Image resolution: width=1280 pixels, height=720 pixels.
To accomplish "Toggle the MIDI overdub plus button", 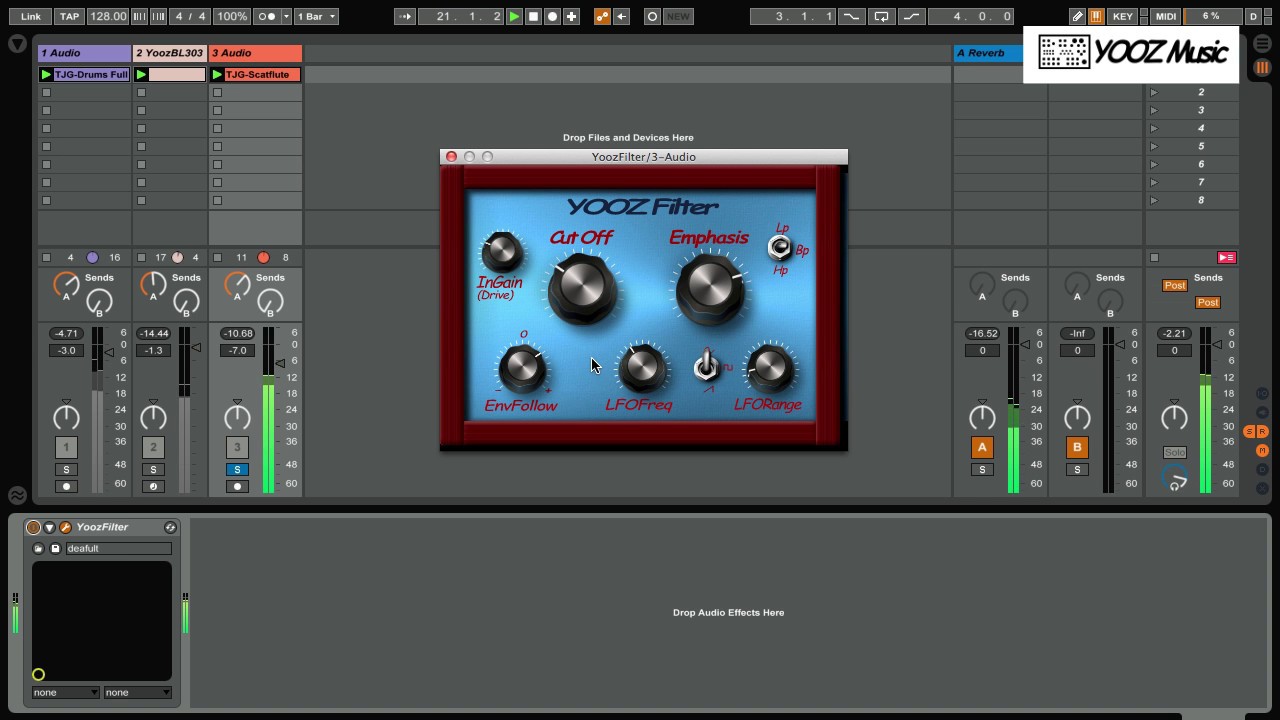I will tap(571, 16).
